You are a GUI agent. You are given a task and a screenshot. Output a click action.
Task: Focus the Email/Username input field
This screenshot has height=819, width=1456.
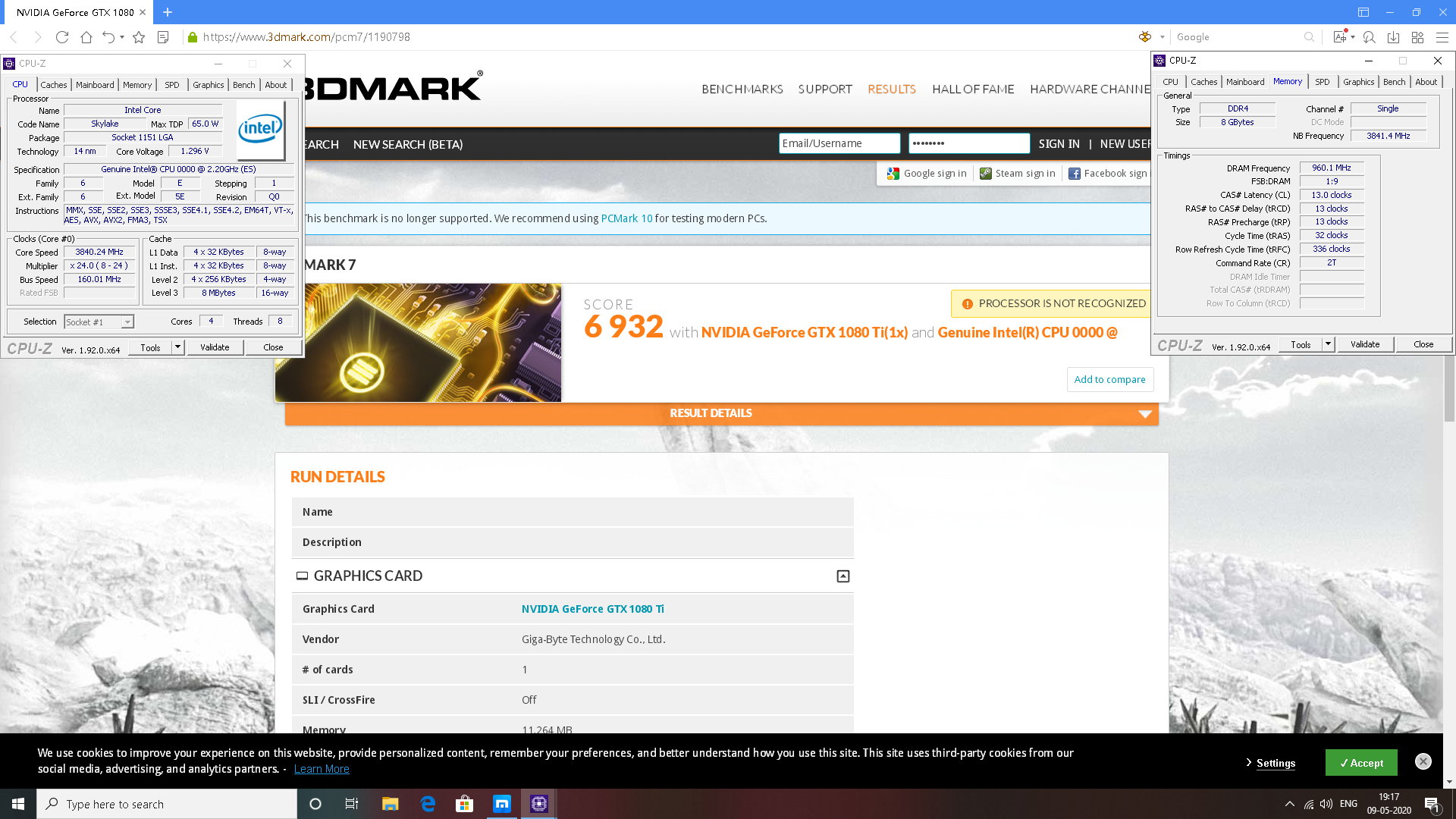point(839,143)
